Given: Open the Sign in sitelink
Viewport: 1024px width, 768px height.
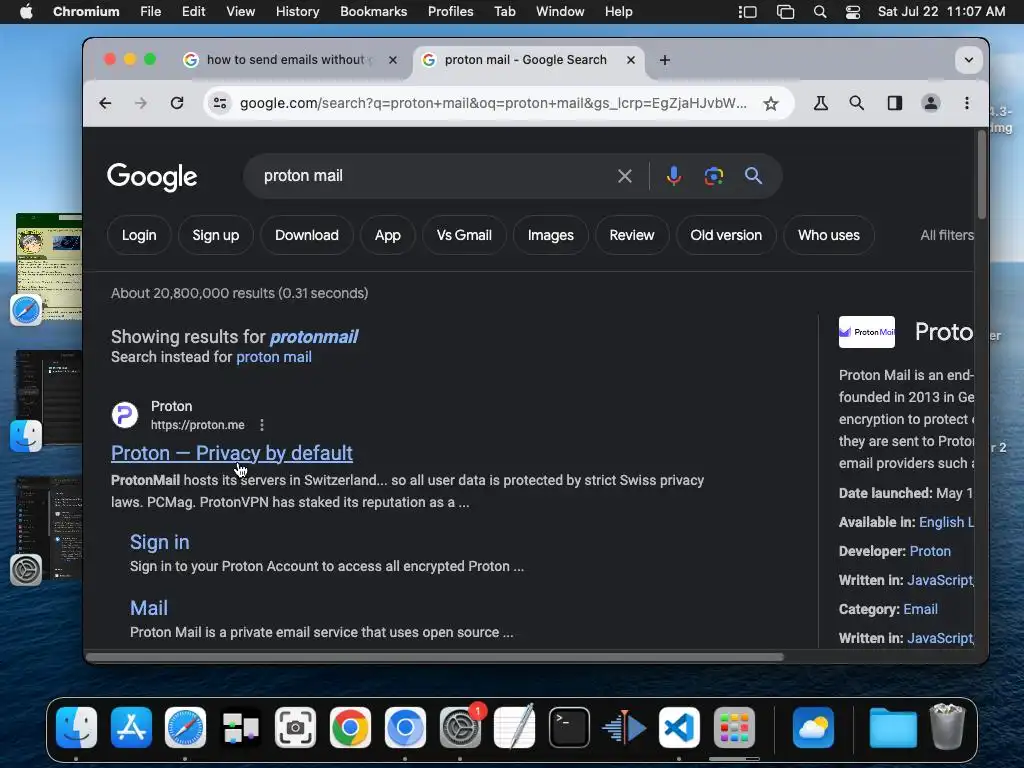Looking at the screenshot, I should [x=159, y=542].
